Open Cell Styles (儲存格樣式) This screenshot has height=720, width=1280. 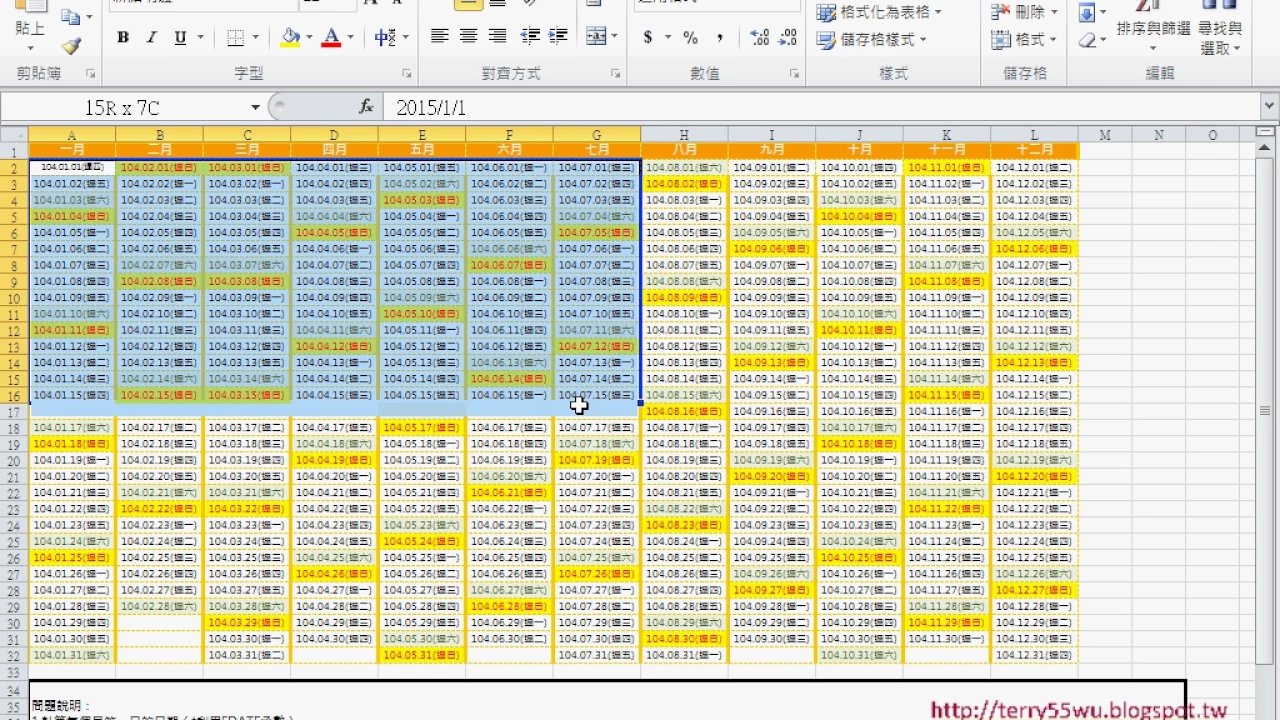pyautogui.click(x=871, y=40)
